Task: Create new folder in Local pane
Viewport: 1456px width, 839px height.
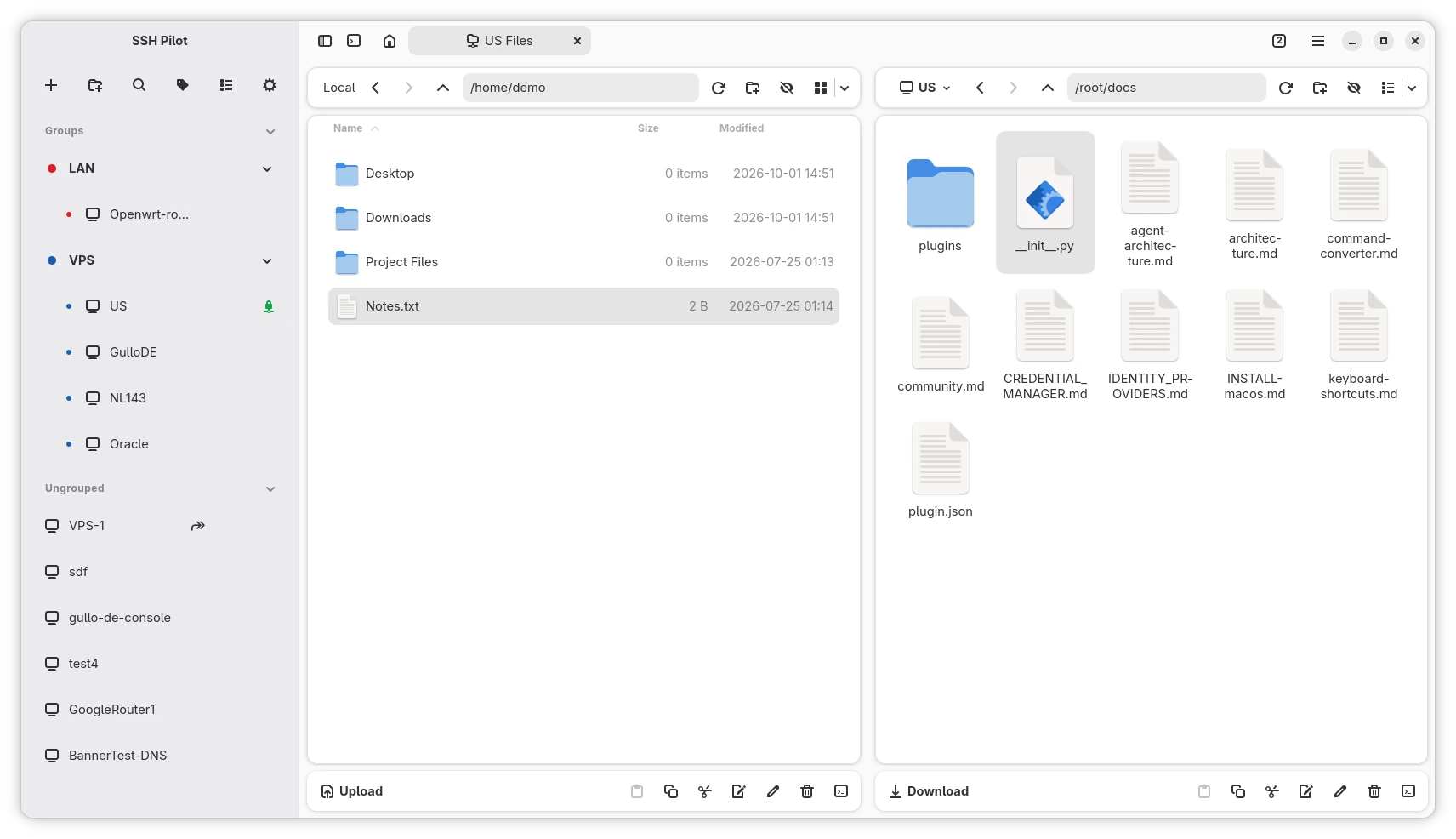Action: [753, 88]
